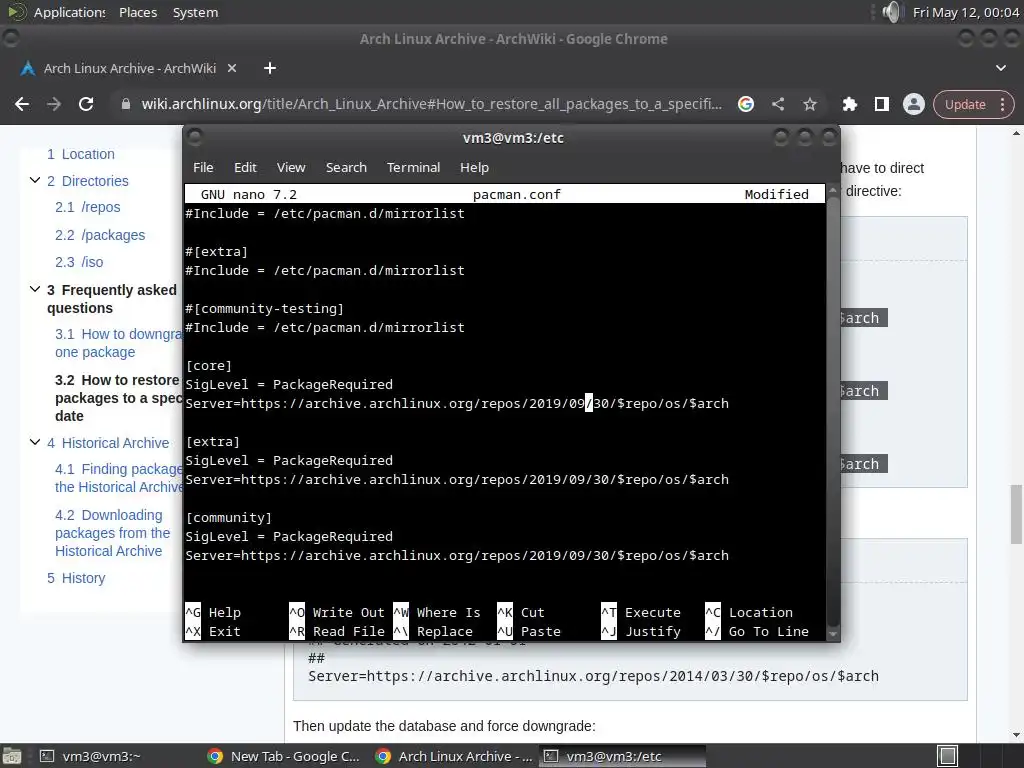Share this page icon
The image size is (1024, 768).
(778, 104)
